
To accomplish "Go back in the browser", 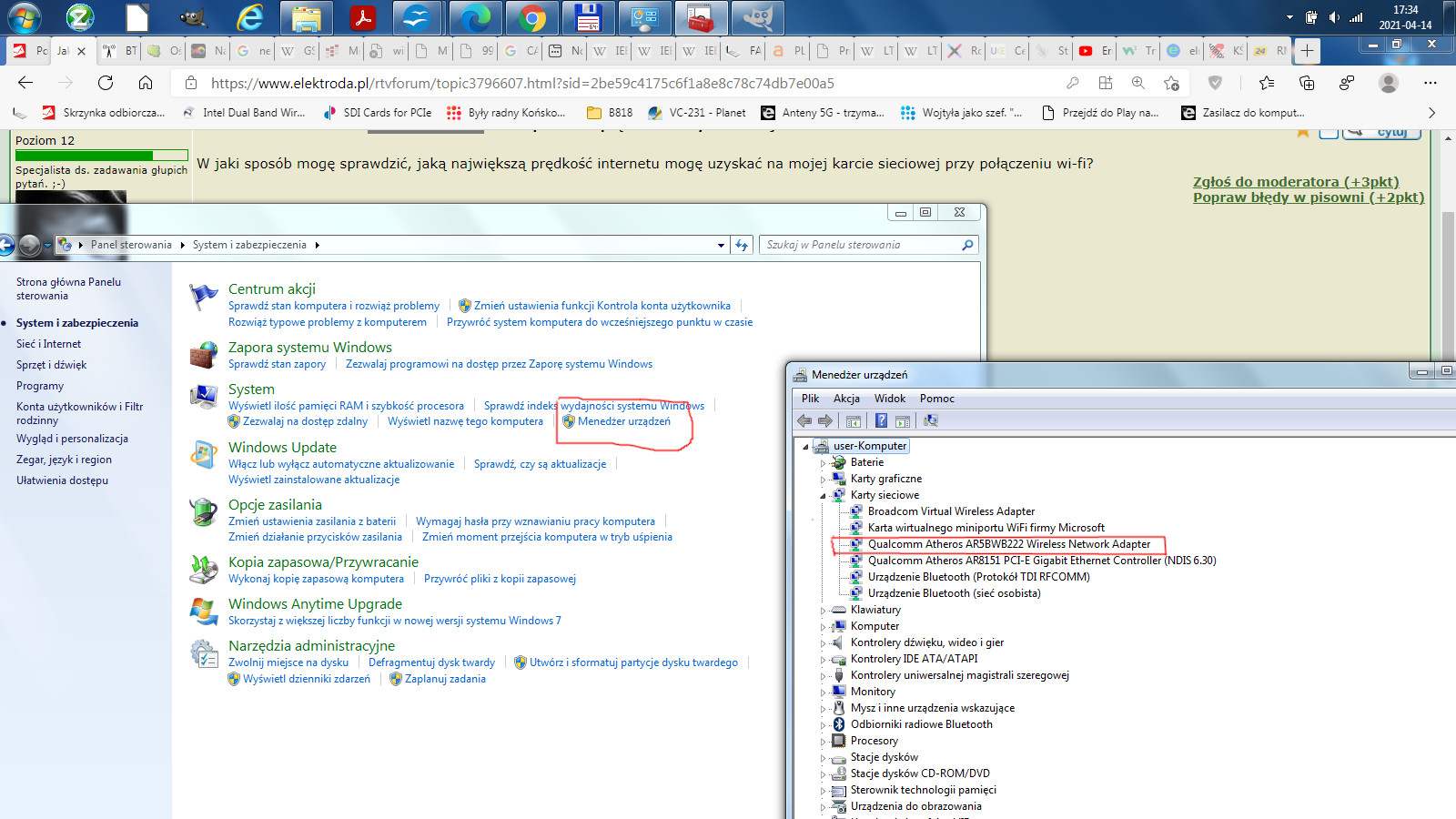I will click(x=25, y=83).
